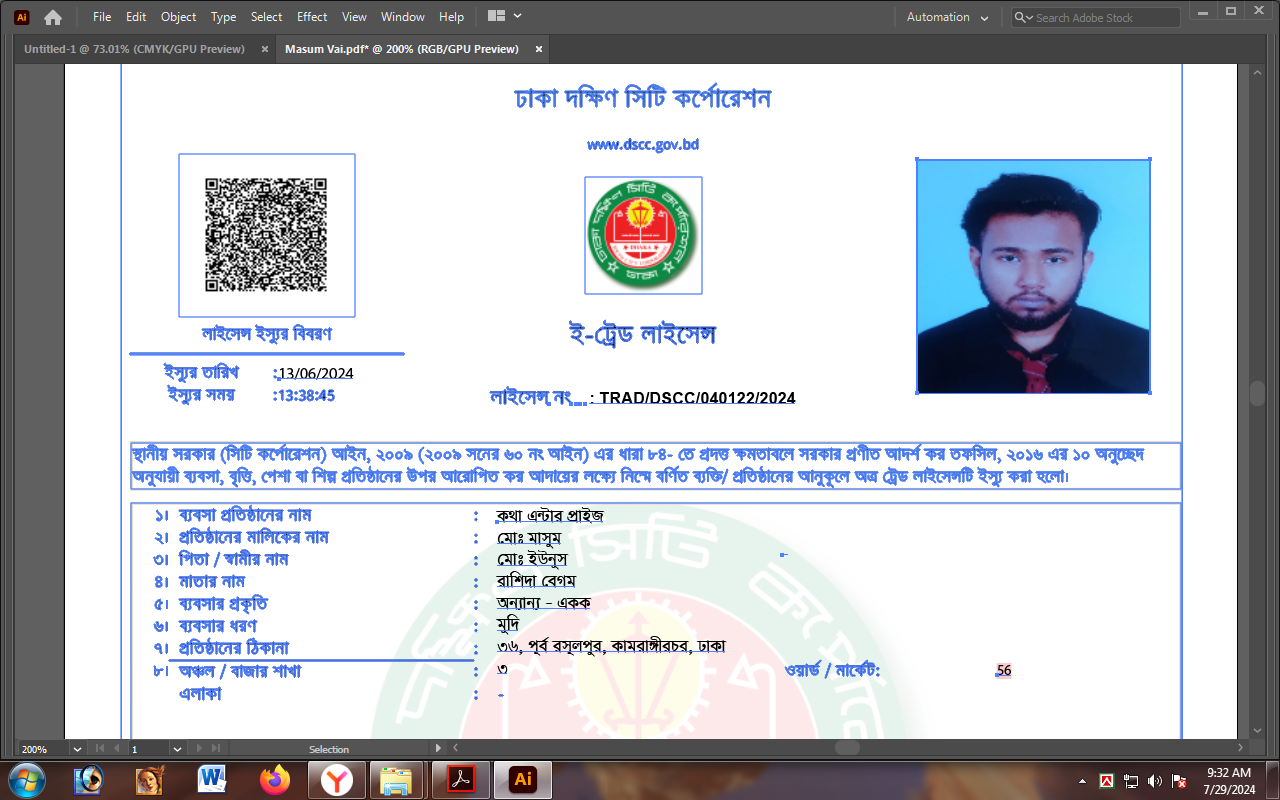Click the volume speaker tray icon
The width and height of the screenshot is (1280, 800).
click(1155, 780)
